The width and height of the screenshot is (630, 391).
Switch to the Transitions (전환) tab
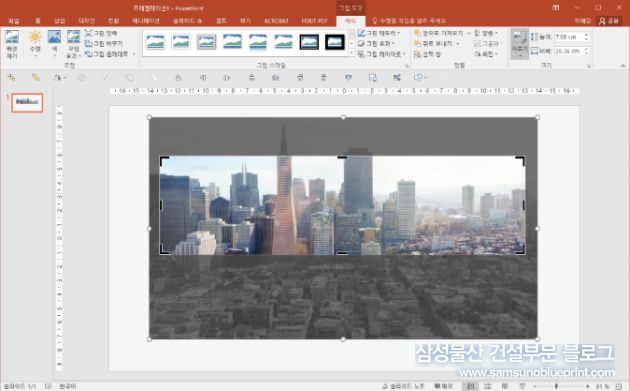[113, 21]
